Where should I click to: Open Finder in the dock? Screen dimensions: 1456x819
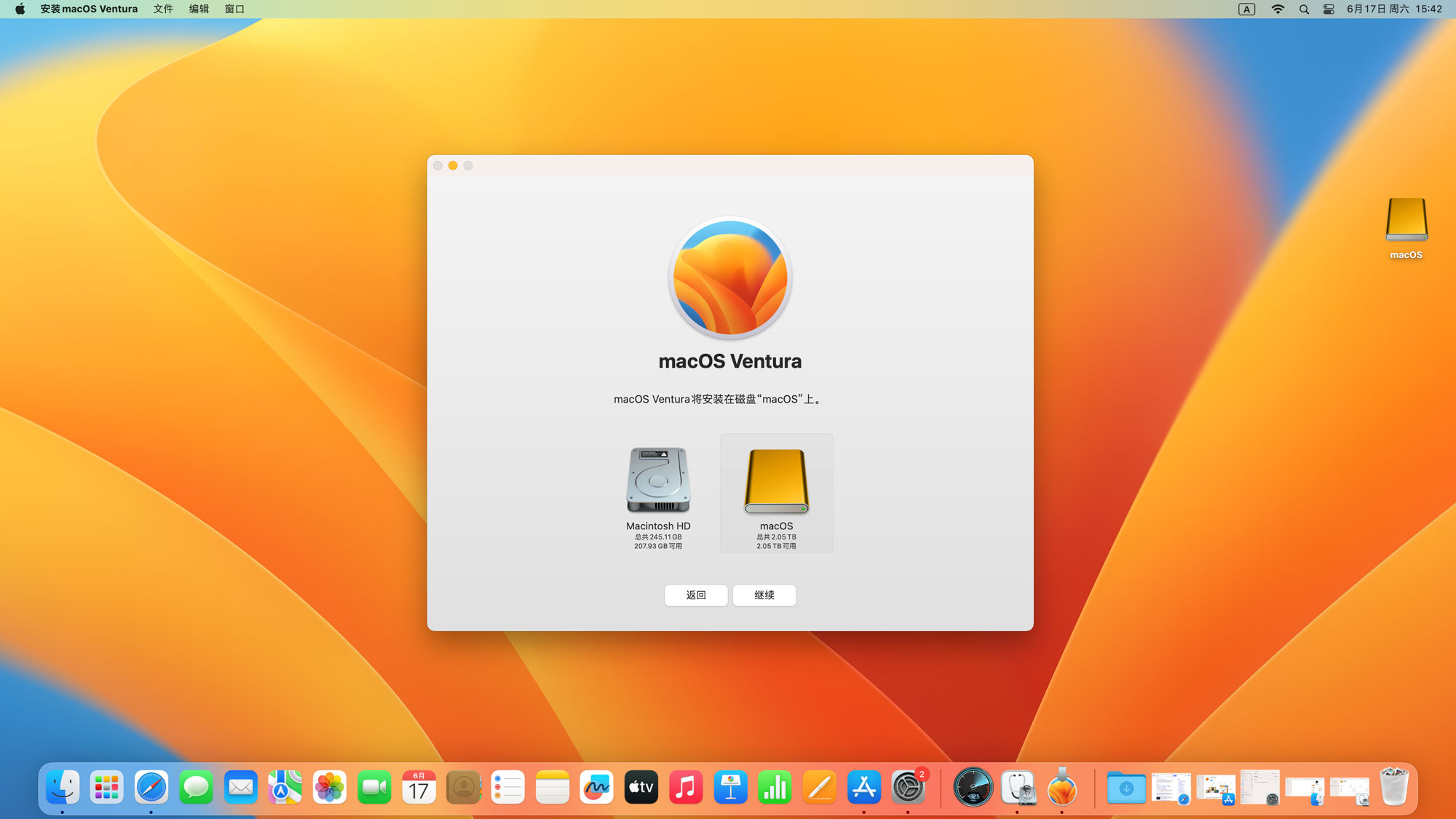point(63,788)
